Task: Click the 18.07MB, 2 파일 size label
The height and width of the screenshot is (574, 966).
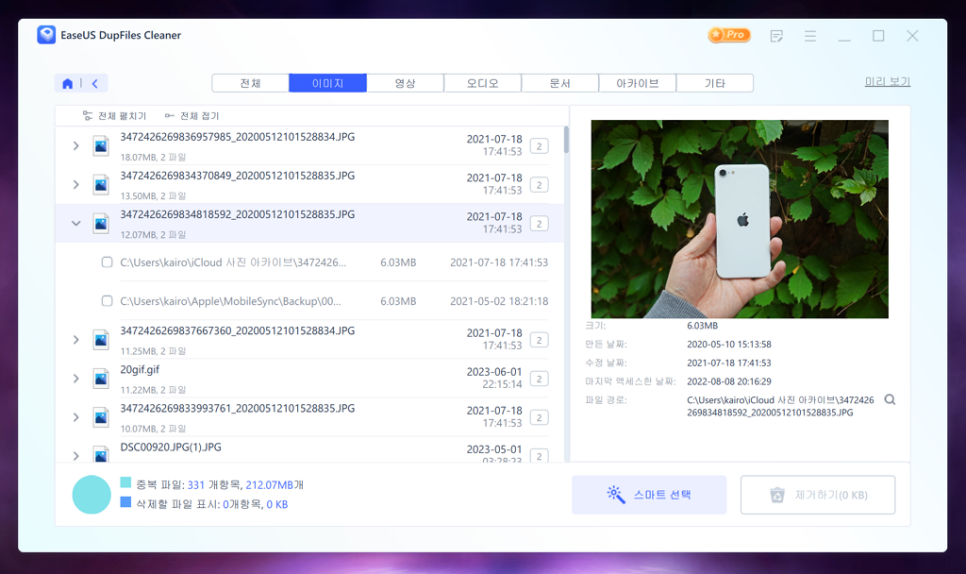Action: (x=153, y=157)
